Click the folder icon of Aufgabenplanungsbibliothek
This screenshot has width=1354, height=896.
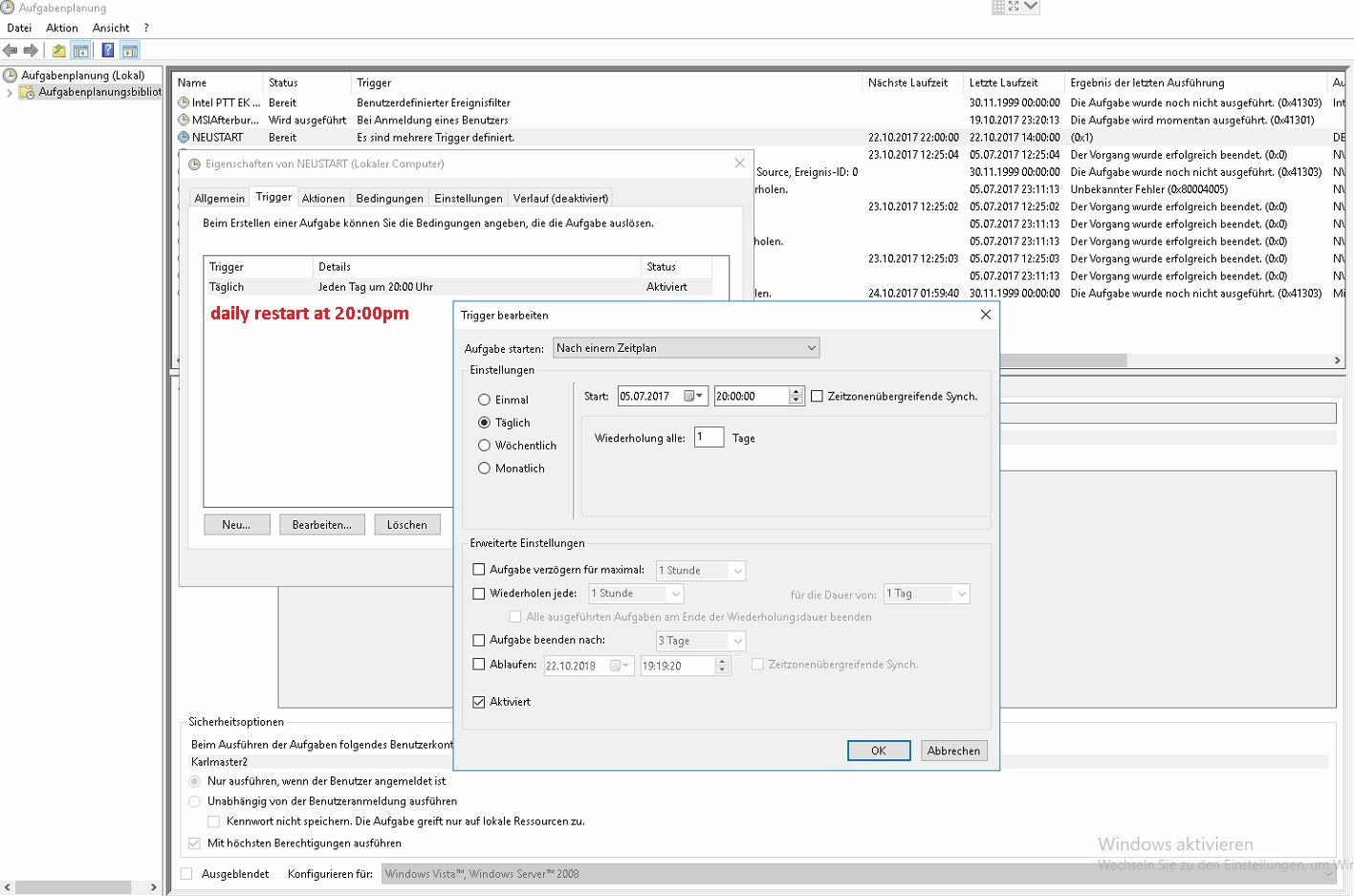pos(28,93)
